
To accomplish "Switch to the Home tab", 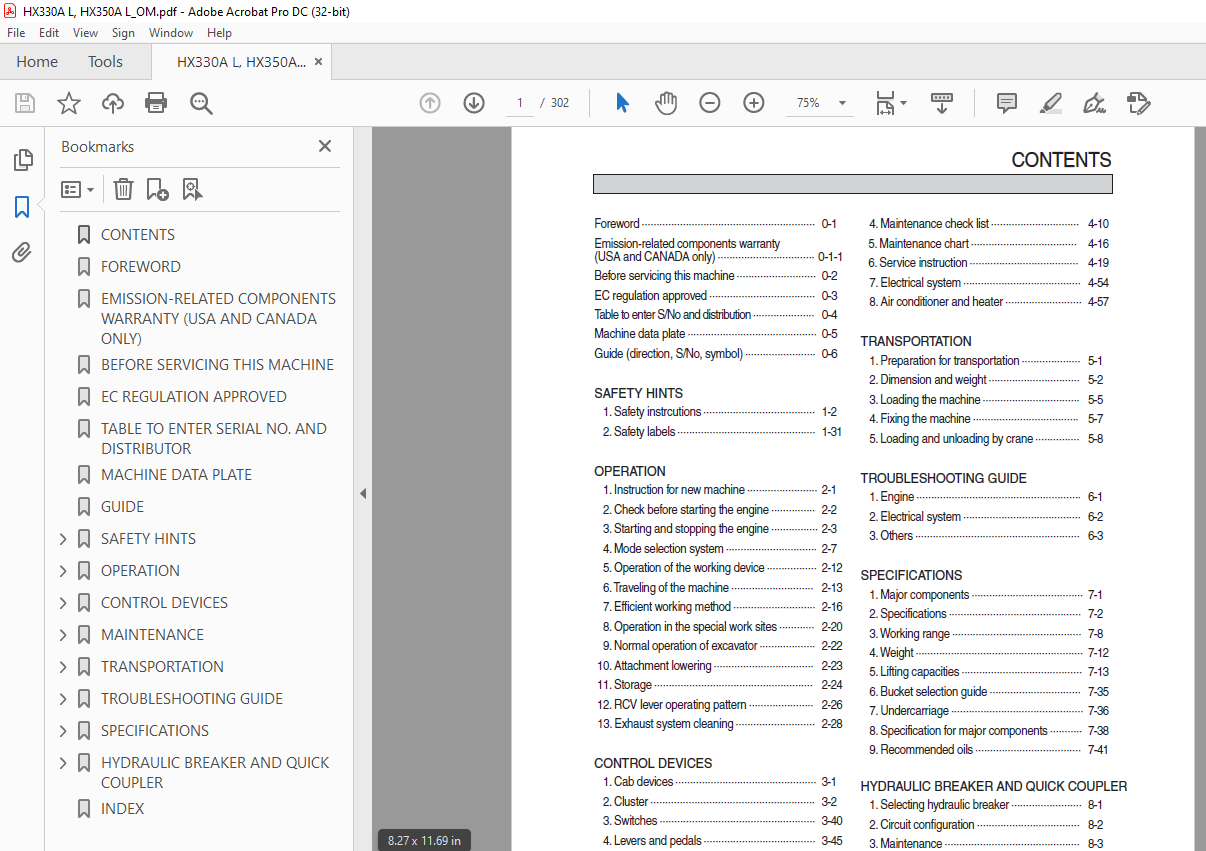I will click(x=37, y=61).
